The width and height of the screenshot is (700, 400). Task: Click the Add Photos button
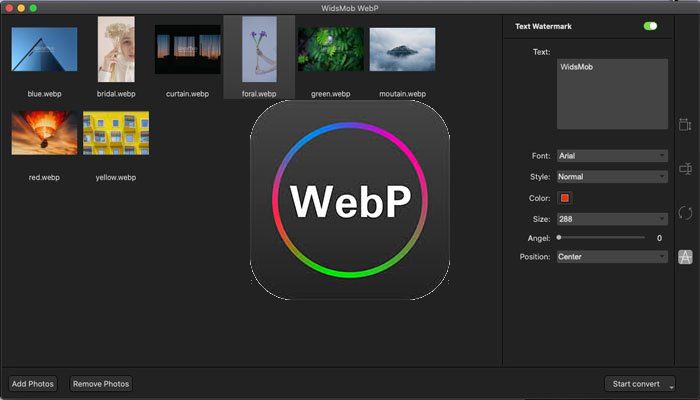(x=33, y=384)
